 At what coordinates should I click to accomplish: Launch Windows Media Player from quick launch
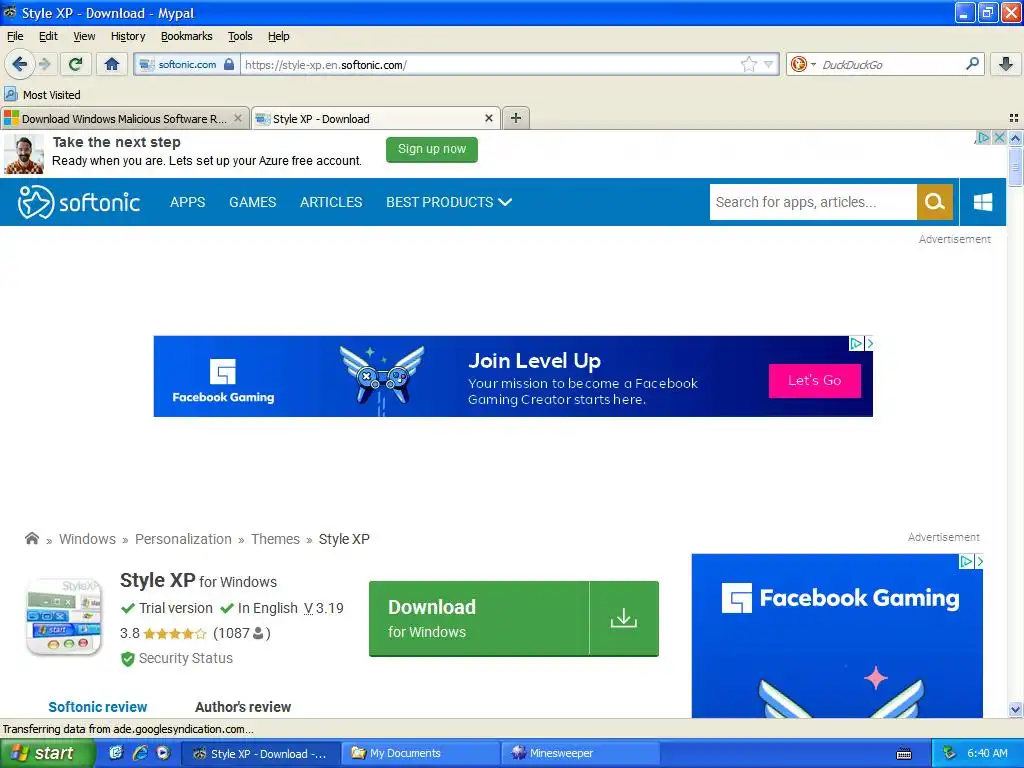click(x=163, y=753)
